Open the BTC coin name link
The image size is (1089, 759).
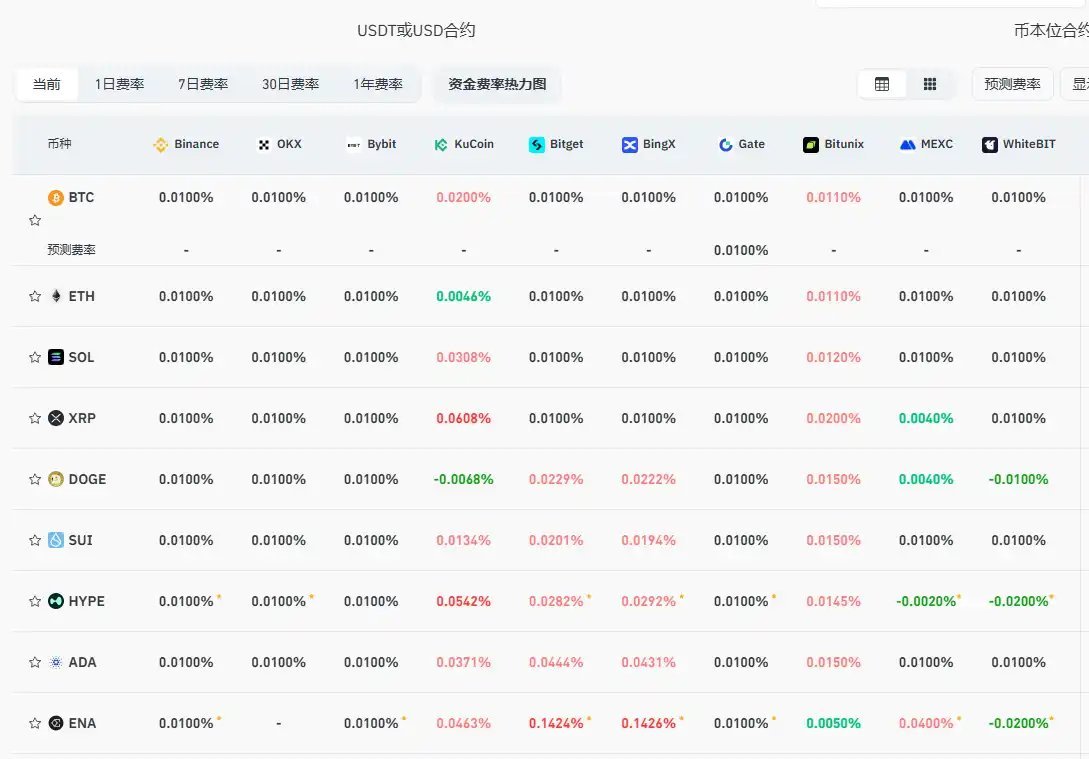(81, 198)
